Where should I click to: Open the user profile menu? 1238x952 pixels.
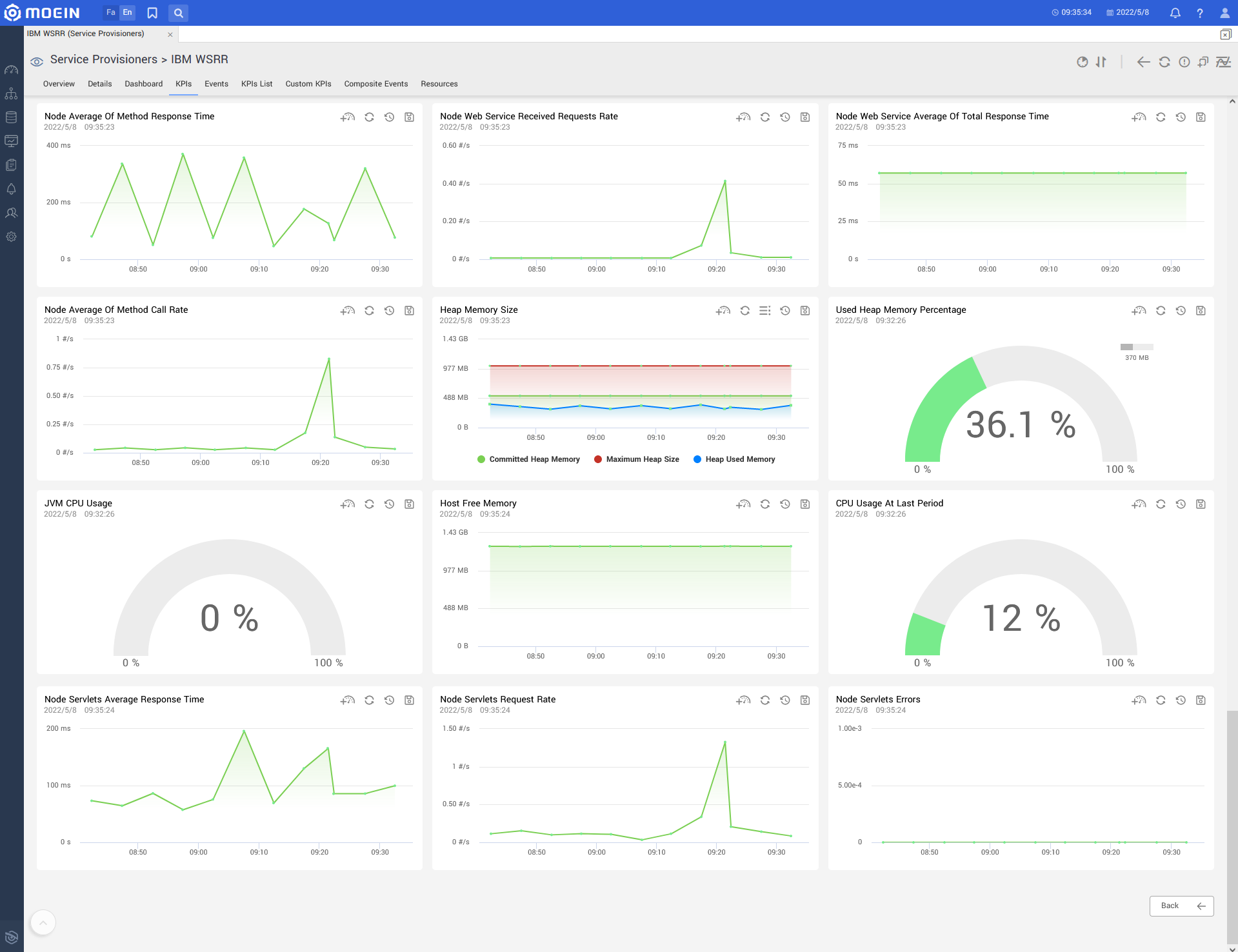point(1224,13)
